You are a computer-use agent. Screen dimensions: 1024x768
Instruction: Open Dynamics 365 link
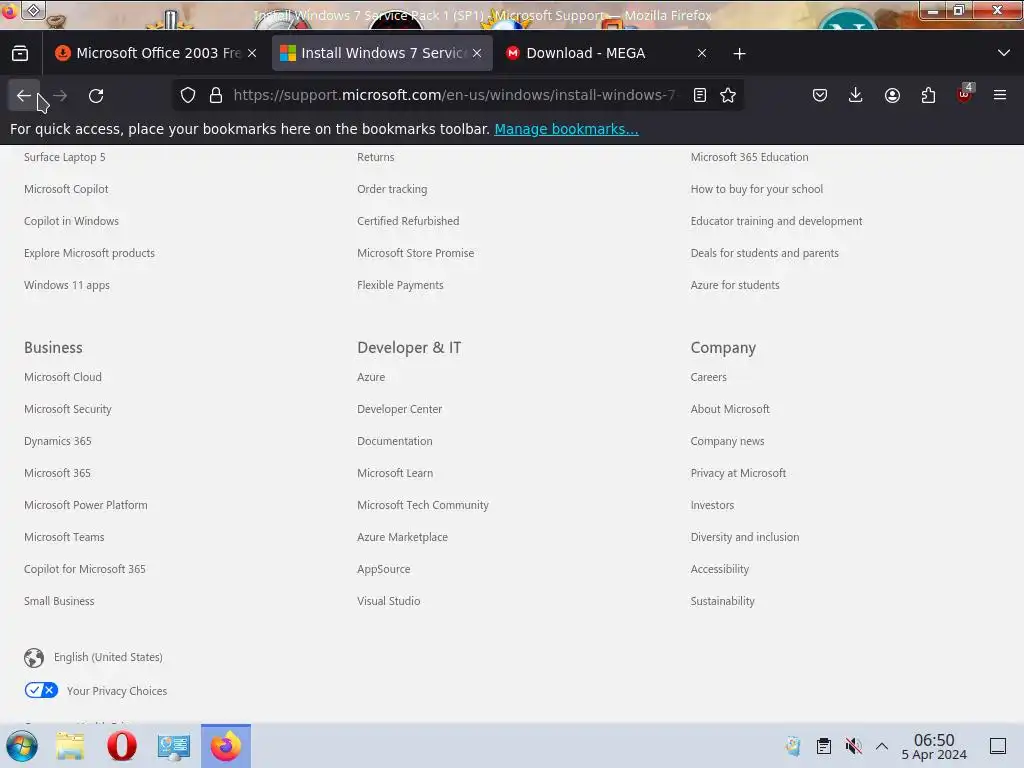57,441
